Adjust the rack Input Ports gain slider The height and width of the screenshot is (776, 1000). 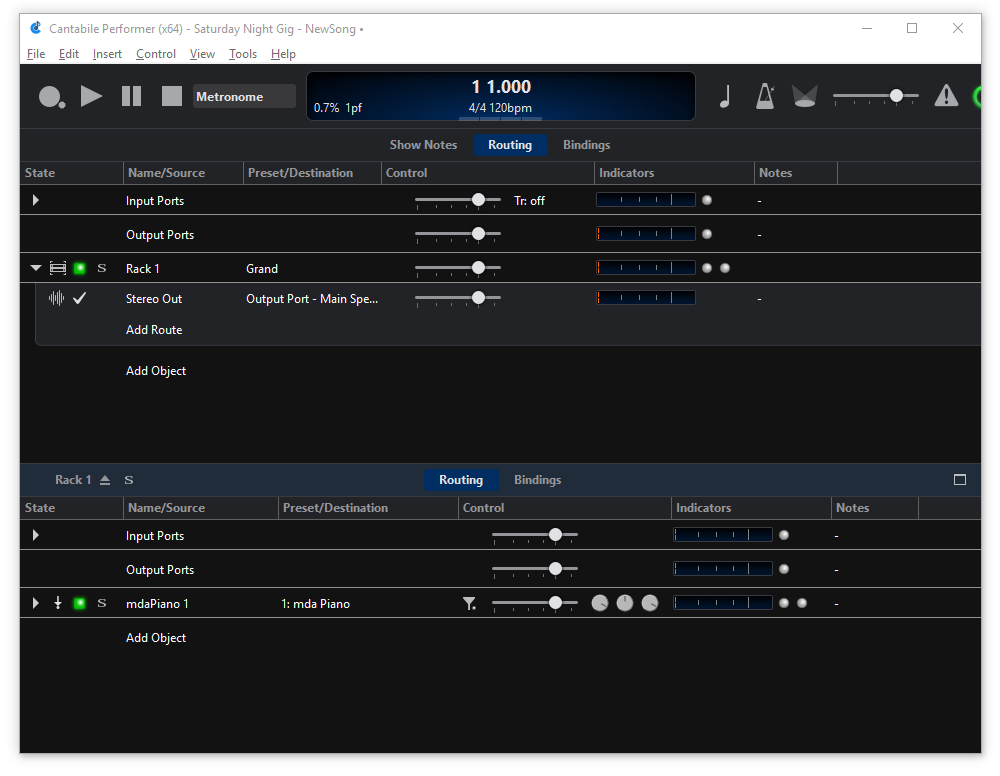[x=535, y=535]
